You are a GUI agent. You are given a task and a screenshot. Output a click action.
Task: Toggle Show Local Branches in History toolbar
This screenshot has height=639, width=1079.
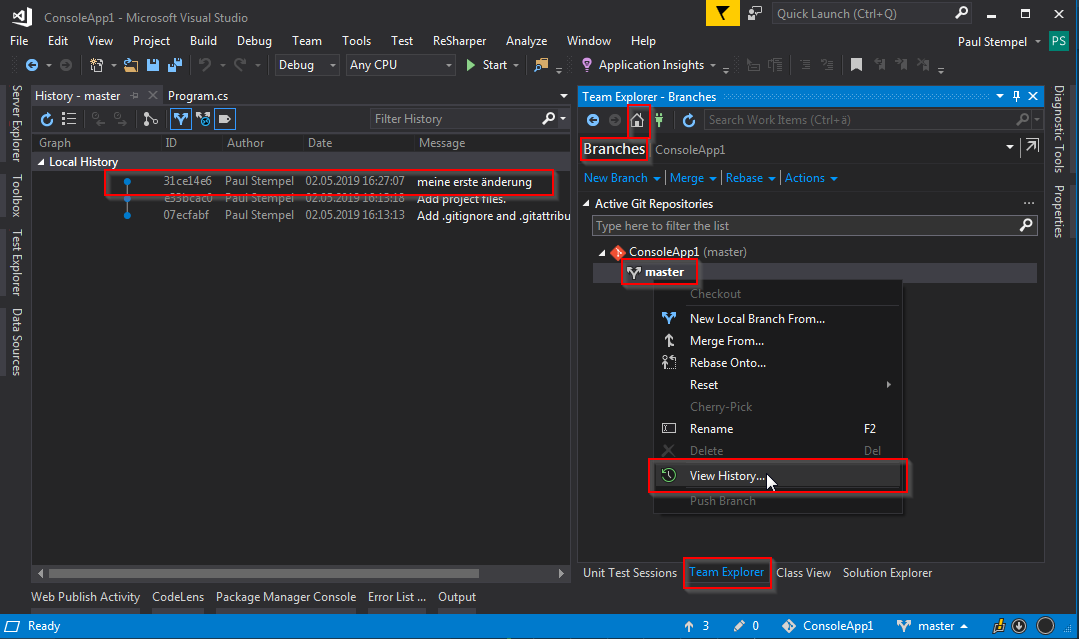(x=180, y=119)
